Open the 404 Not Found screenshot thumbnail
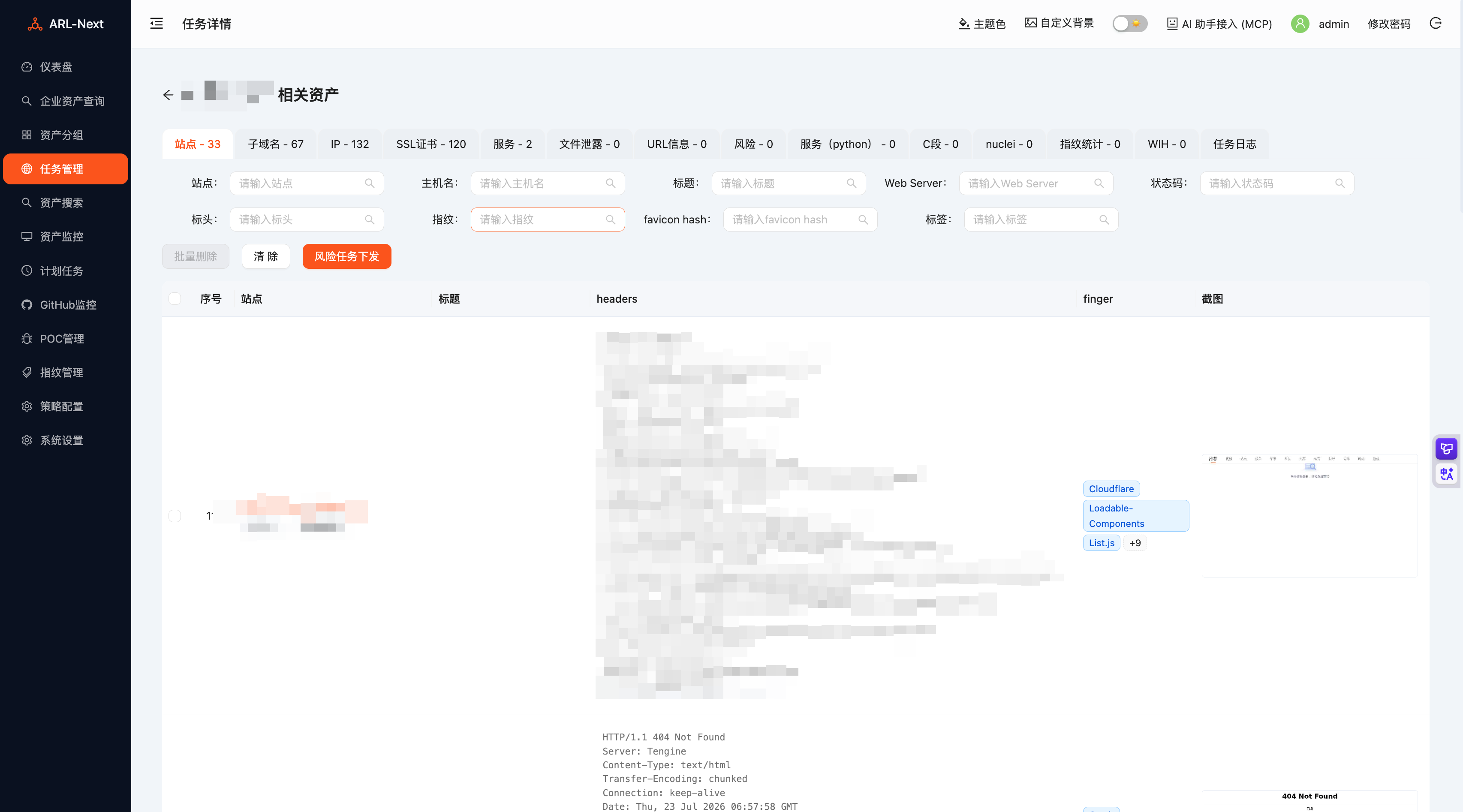Viewport: 1463px width, 812px height. (1309, 801)
